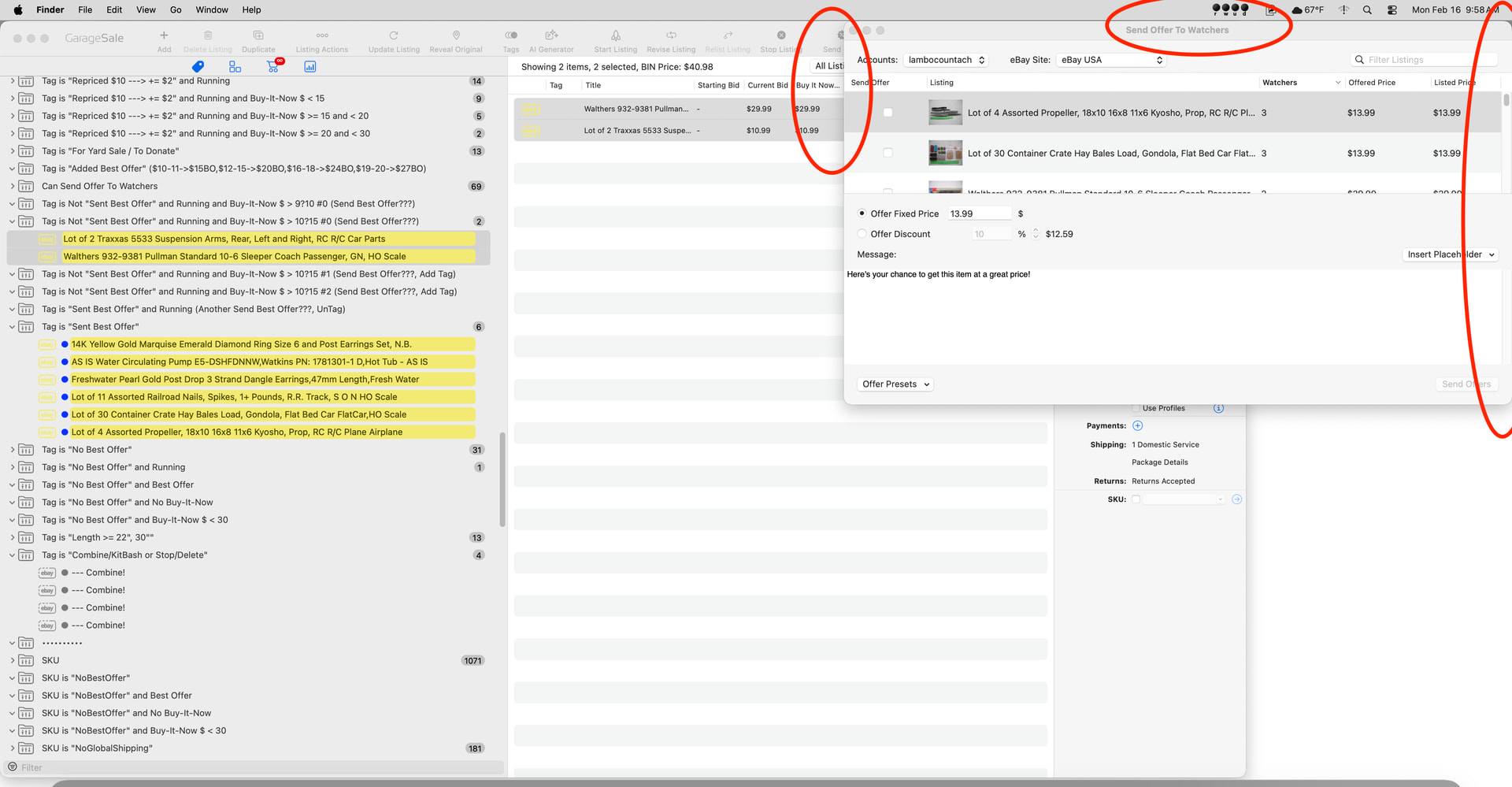This screenshot has width=1512, height=787.
Task: Click the Insert Placeholder button
Action: (1450, 254)
